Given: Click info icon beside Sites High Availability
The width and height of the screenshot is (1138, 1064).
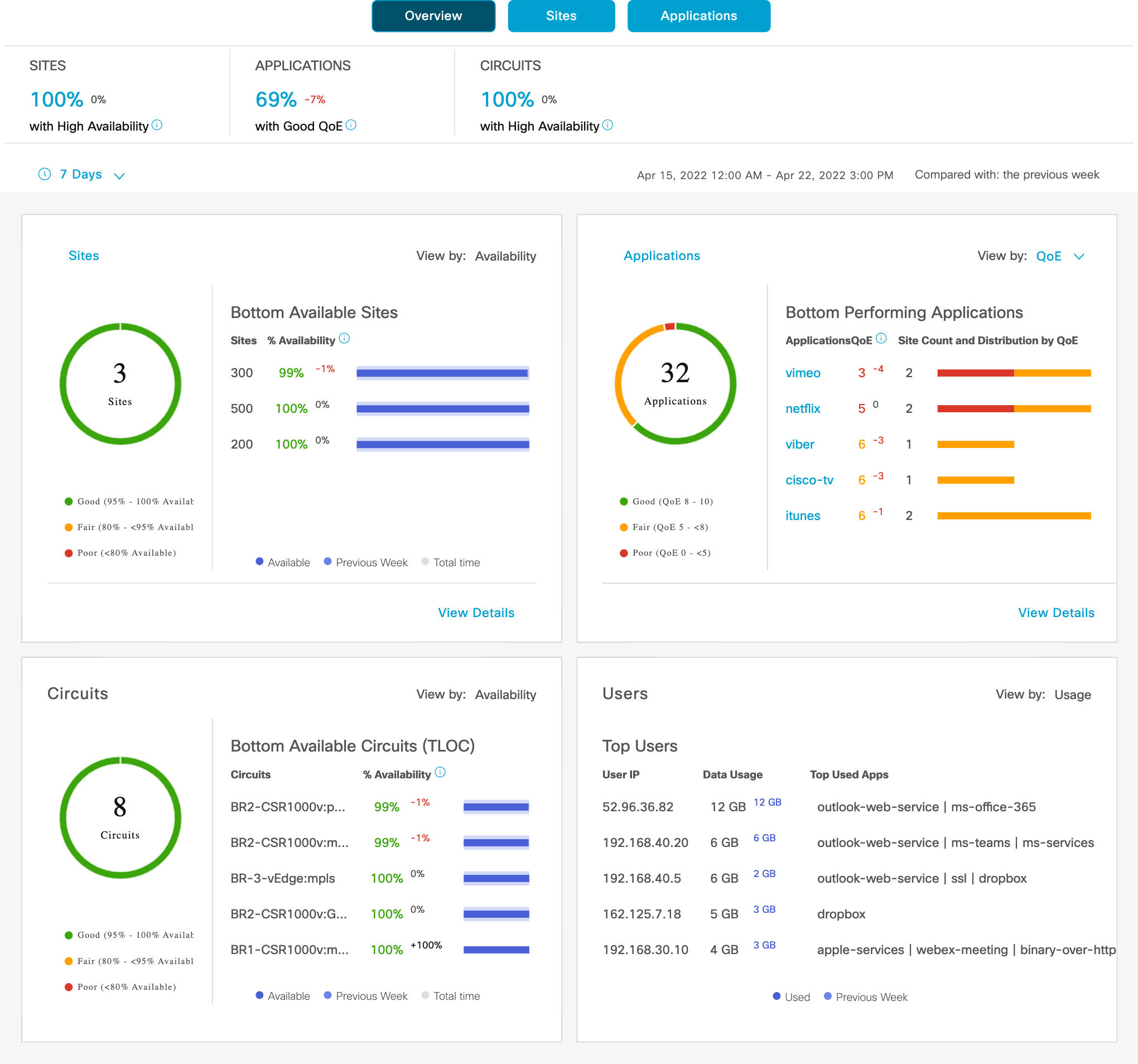Looking at the screenshot, I should point(157,125).
